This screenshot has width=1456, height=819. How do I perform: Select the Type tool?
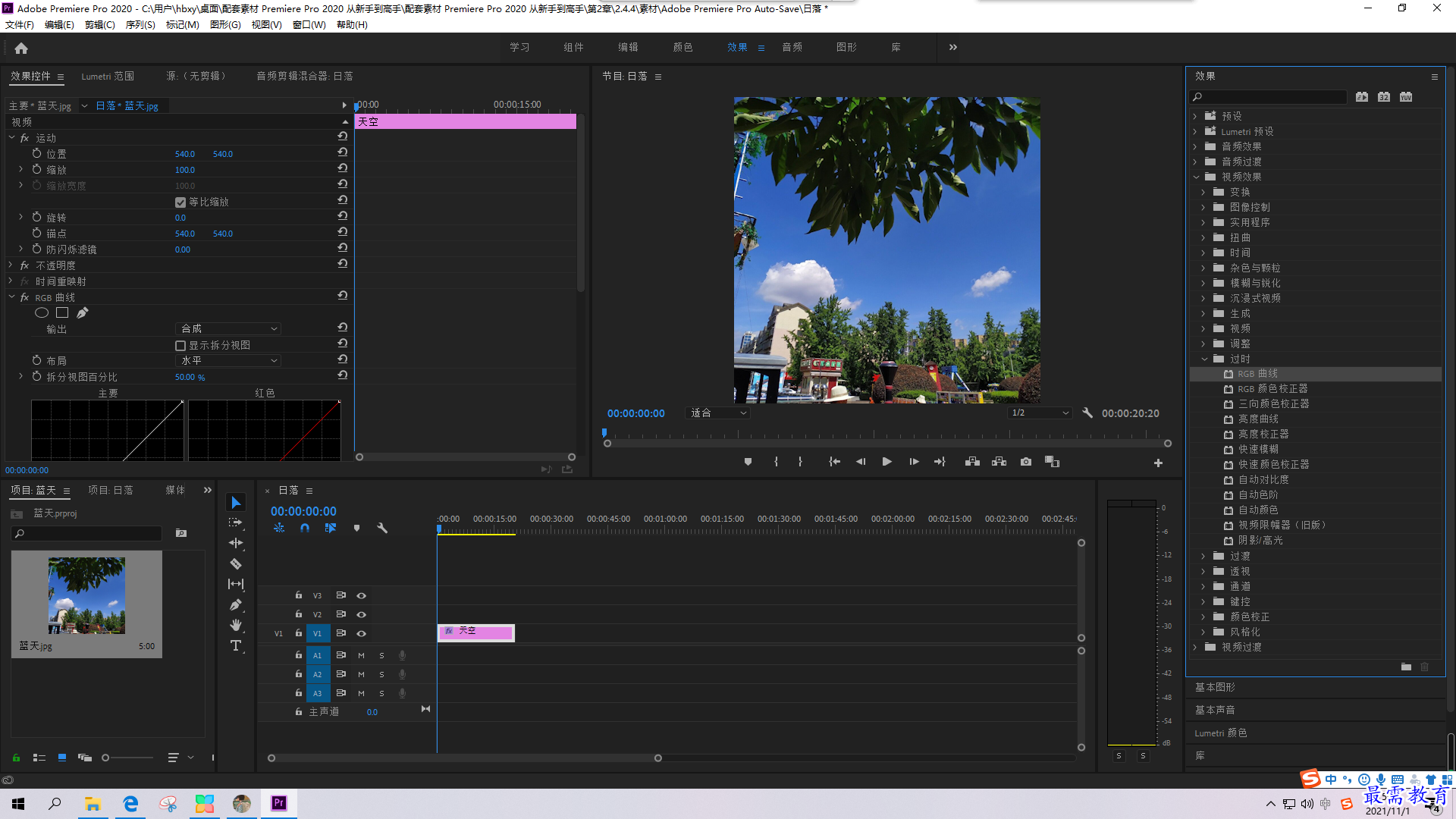pyautogui.click(x=236, y=645)
